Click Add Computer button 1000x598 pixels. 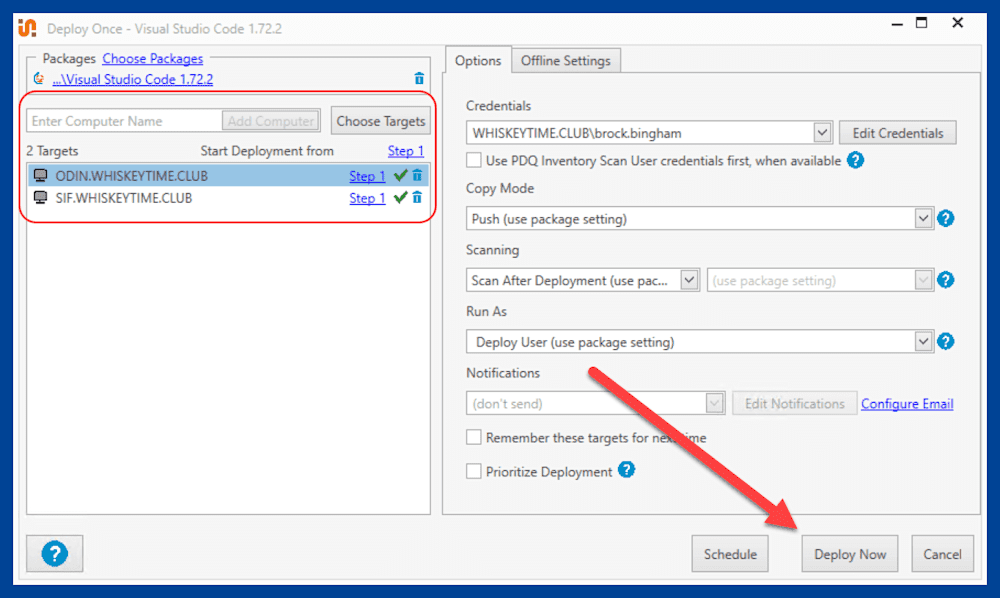click(x=271, y=120)
